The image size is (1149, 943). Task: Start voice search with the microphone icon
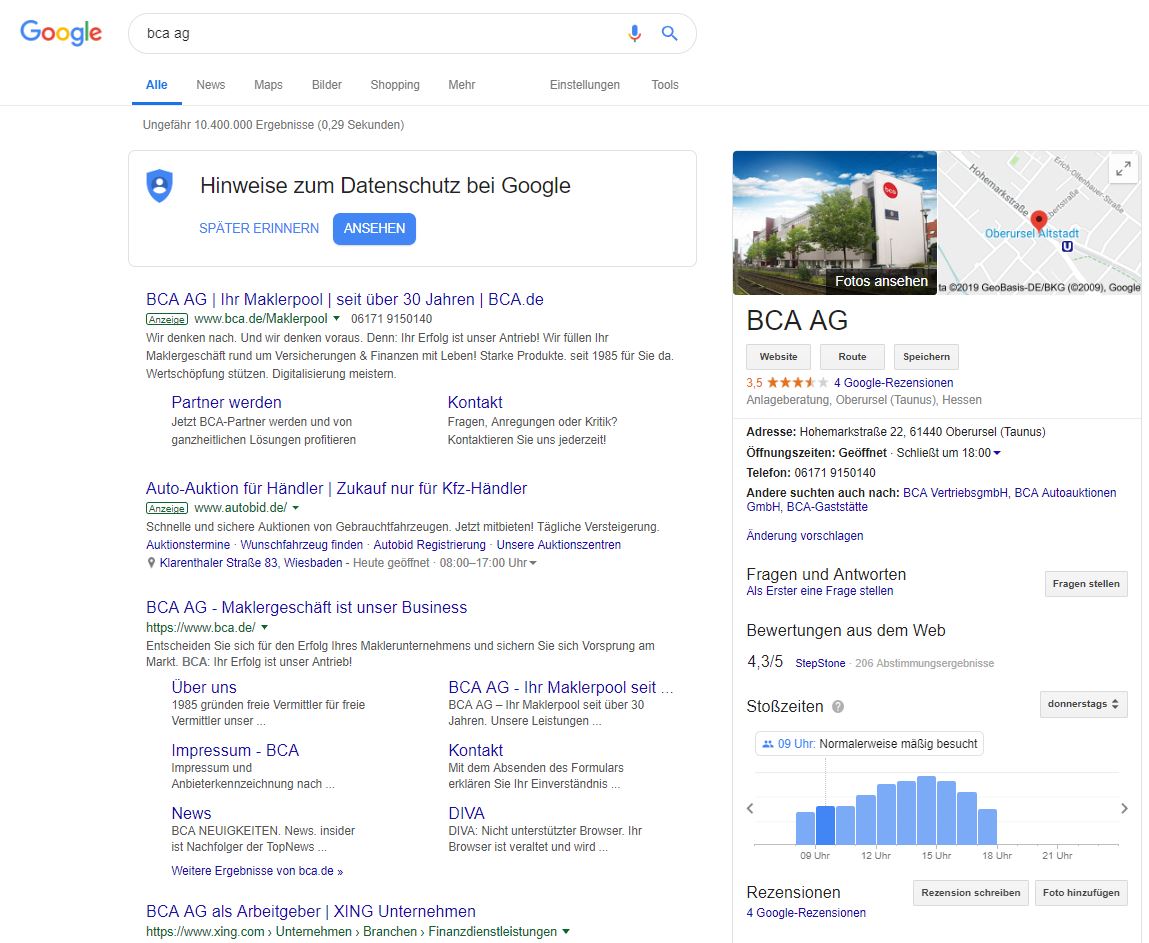[635, 33]
